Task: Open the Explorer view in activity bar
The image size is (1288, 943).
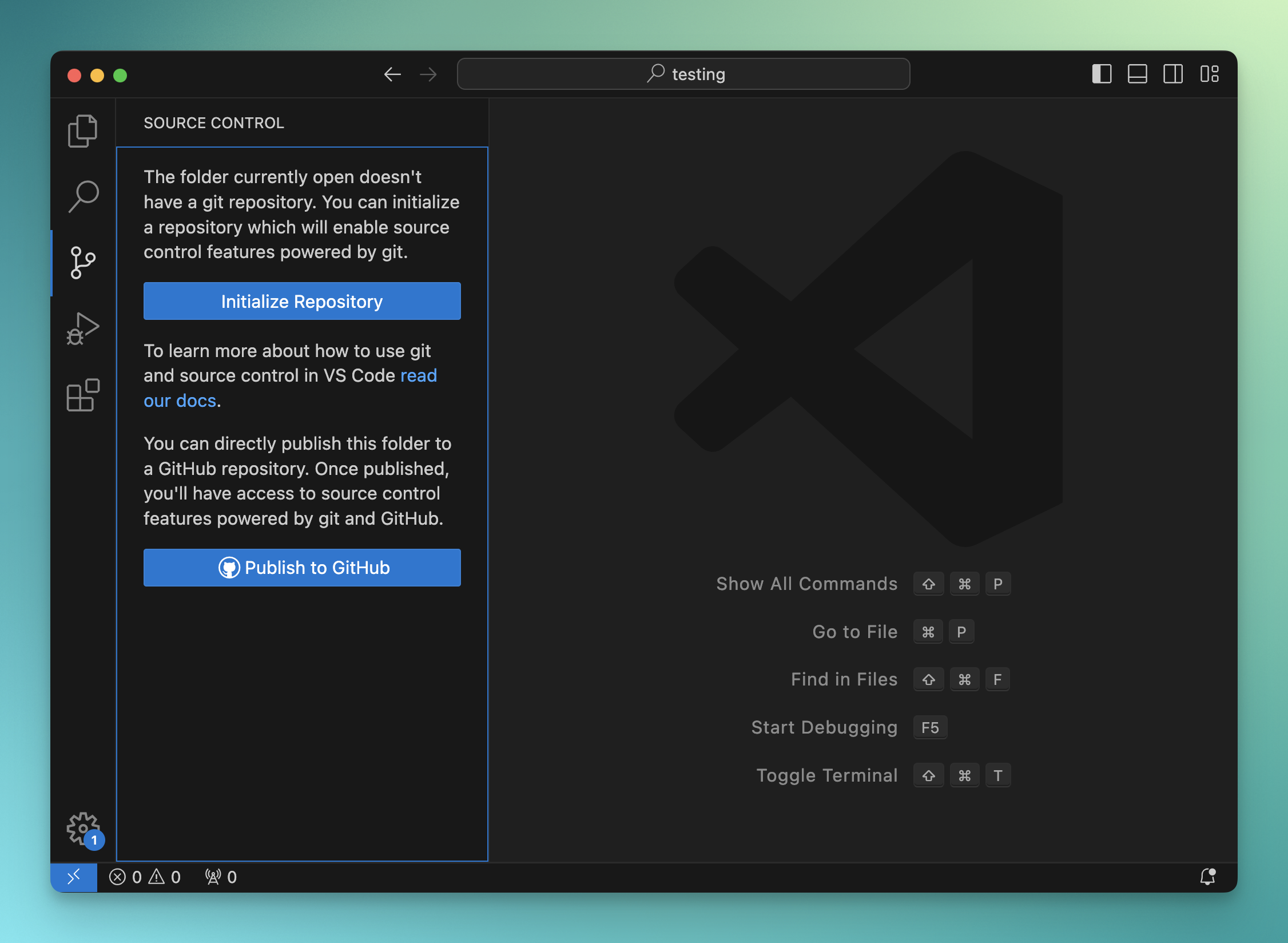Action: point(83,131)
